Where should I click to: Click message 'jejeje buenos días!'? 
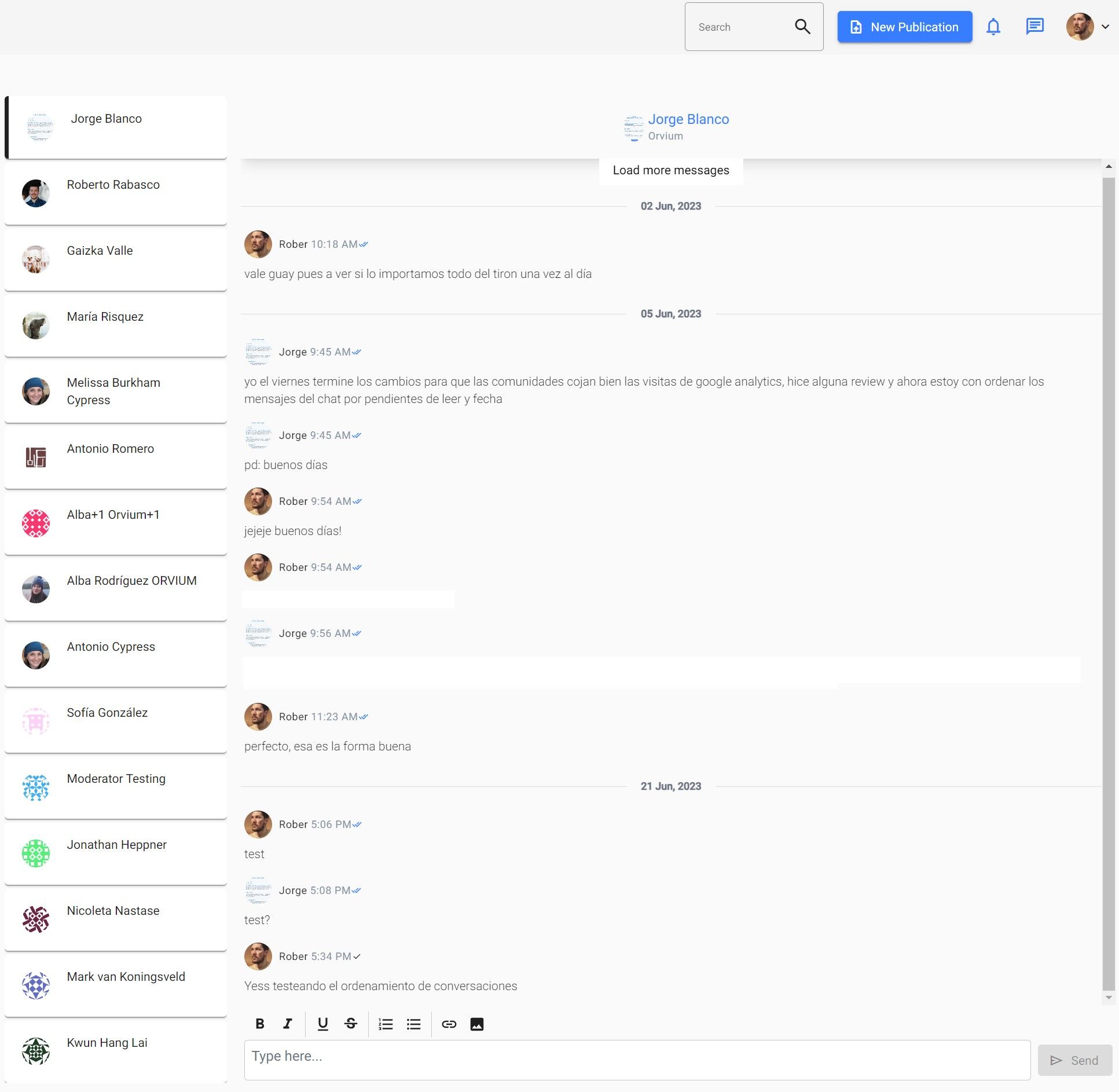[293, 531]
